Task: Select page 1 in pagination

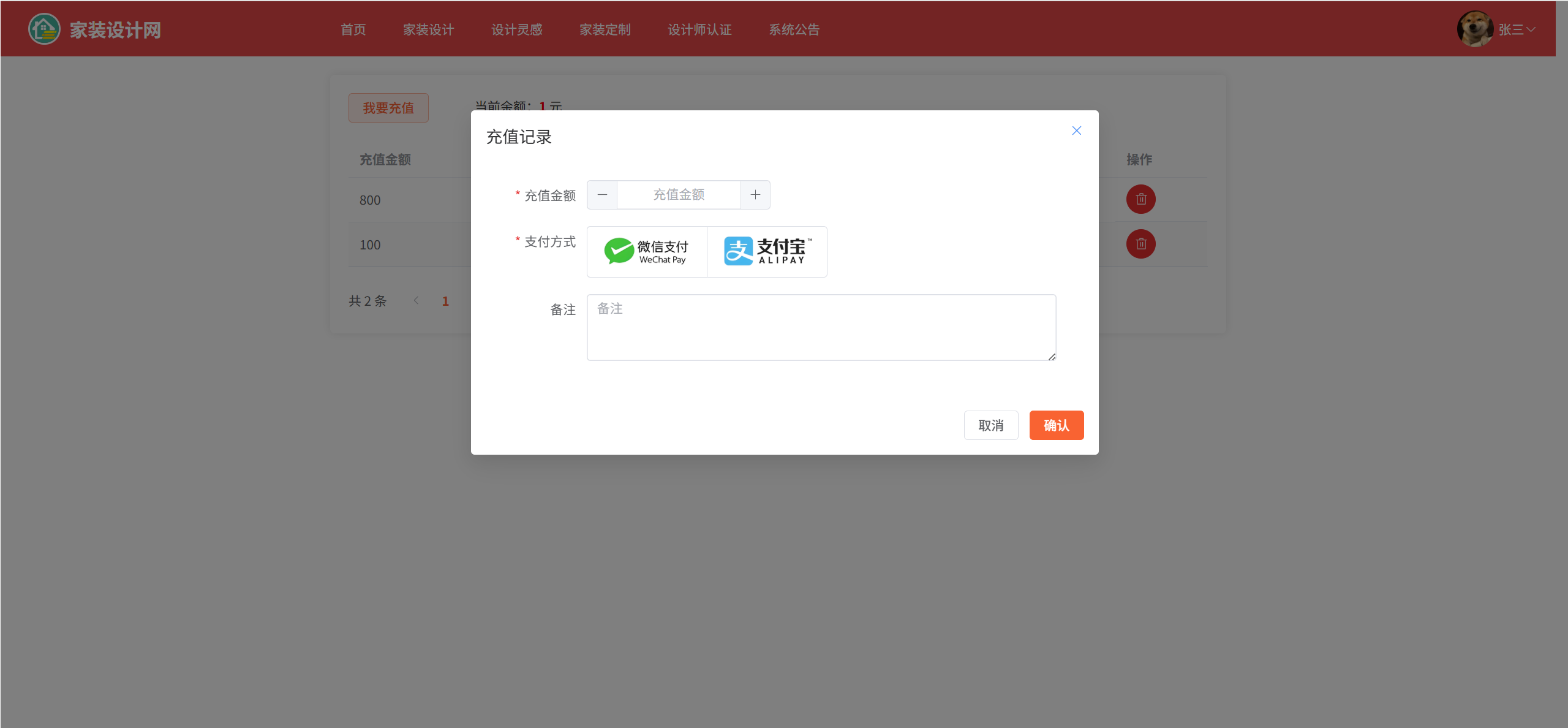Action: coord(445,301)
